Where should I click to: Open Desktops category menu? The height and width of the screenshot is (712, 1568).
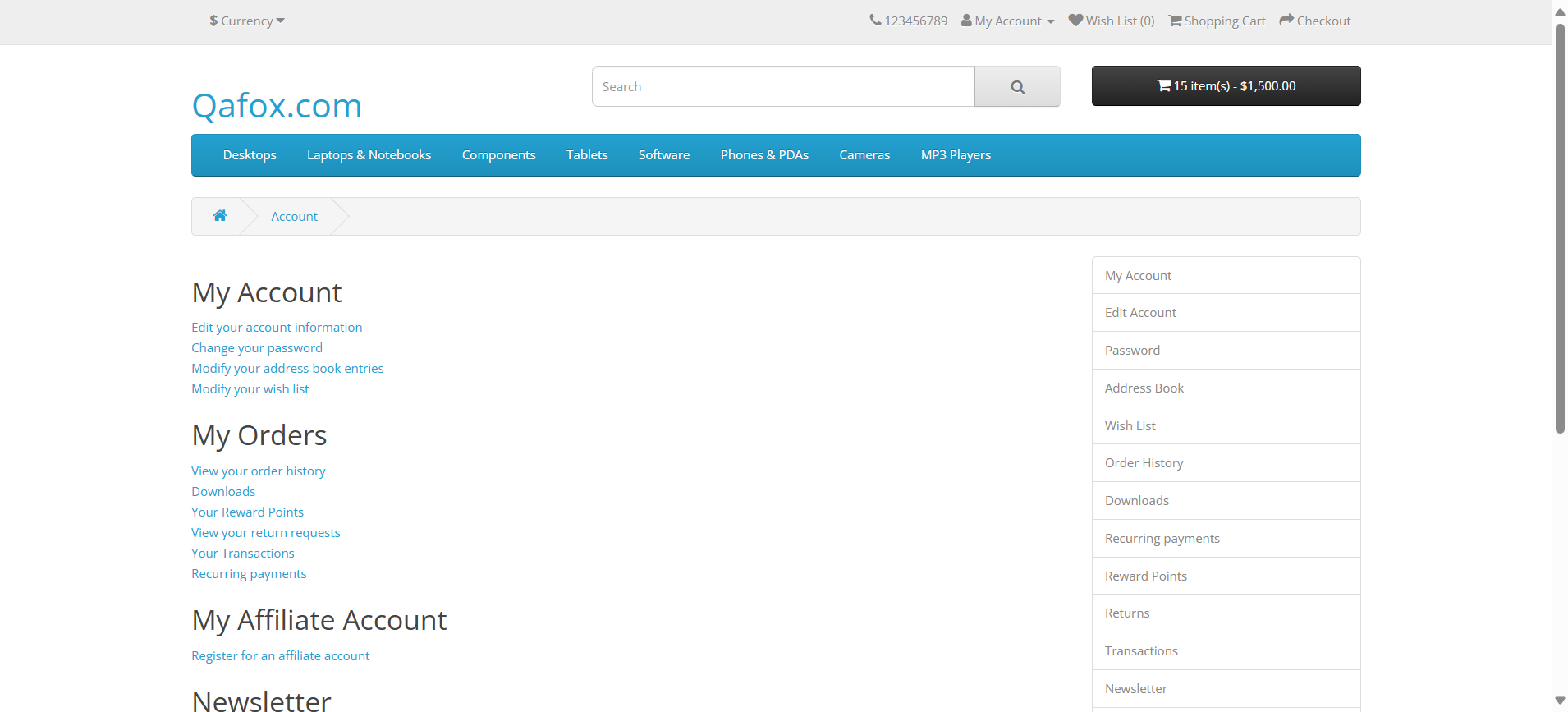tap(250, 155)
